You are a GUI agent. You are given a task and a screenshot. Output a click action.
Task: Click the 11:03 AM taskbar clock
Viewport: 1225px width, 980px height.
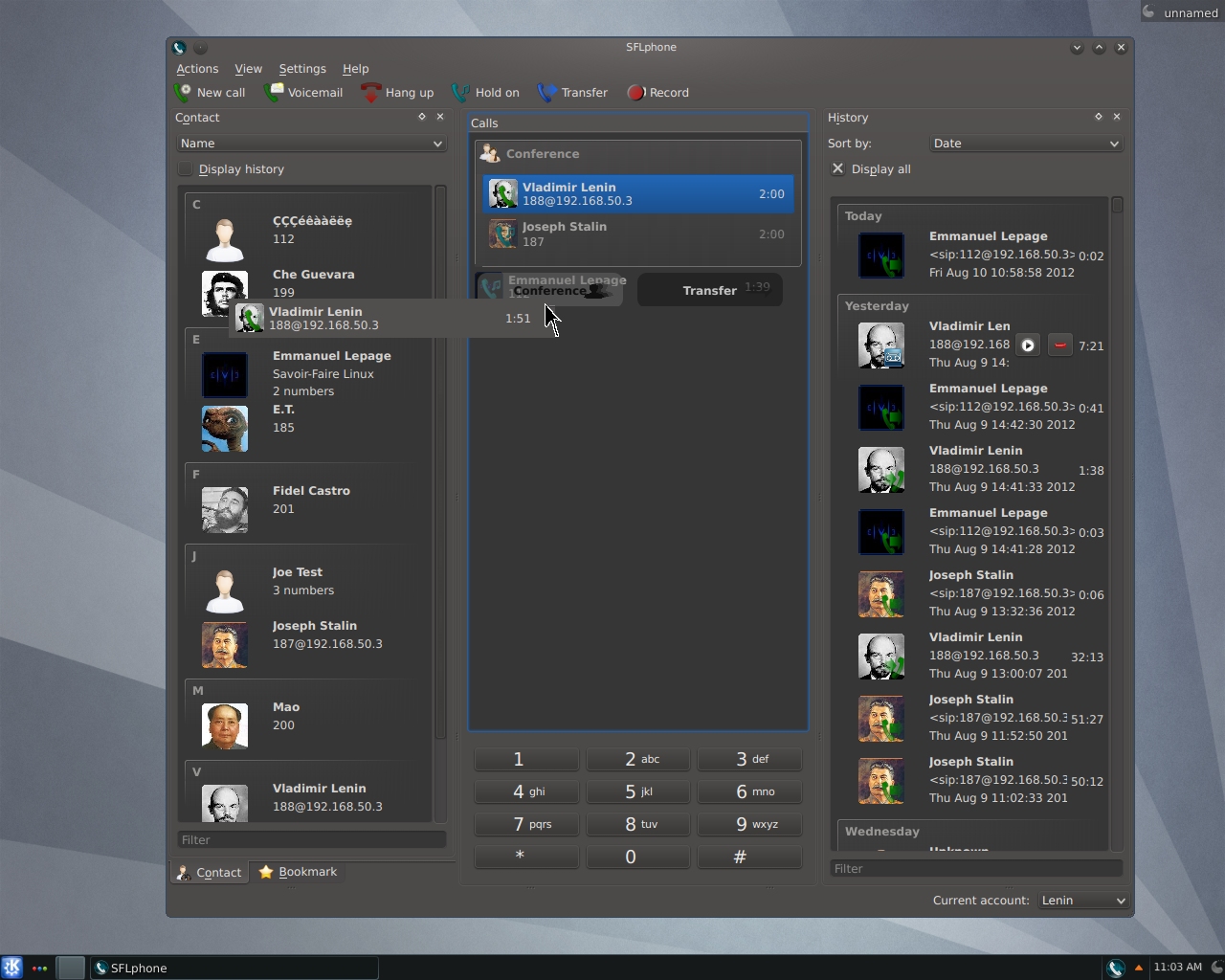pyautogui.click(x=1177, y=968)
